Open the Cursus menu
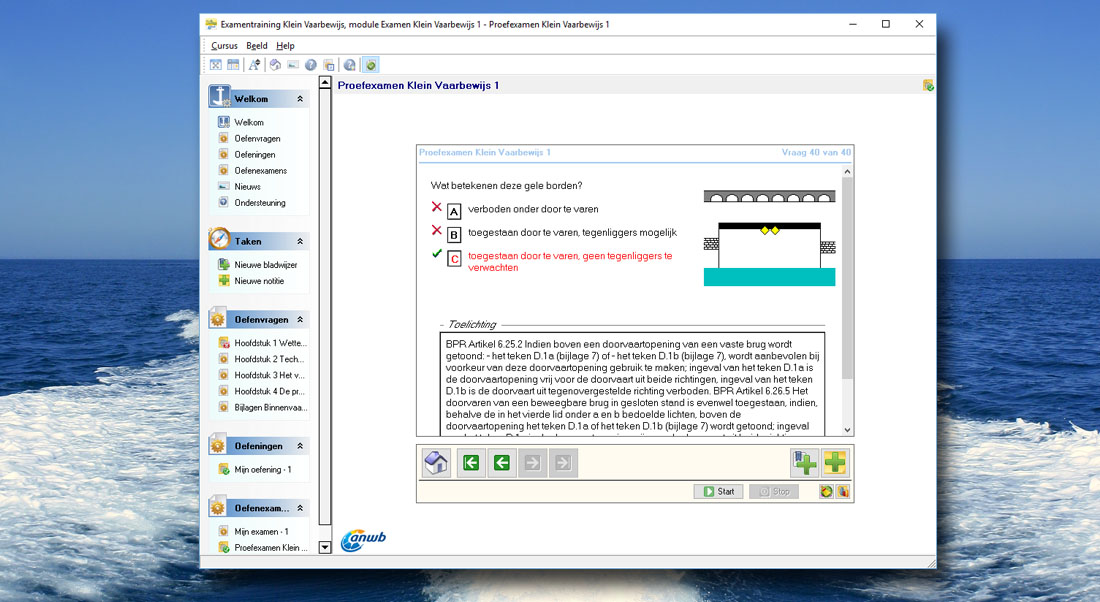The height and width of the screenshot is (602, 1100). (x=224, y=46)
